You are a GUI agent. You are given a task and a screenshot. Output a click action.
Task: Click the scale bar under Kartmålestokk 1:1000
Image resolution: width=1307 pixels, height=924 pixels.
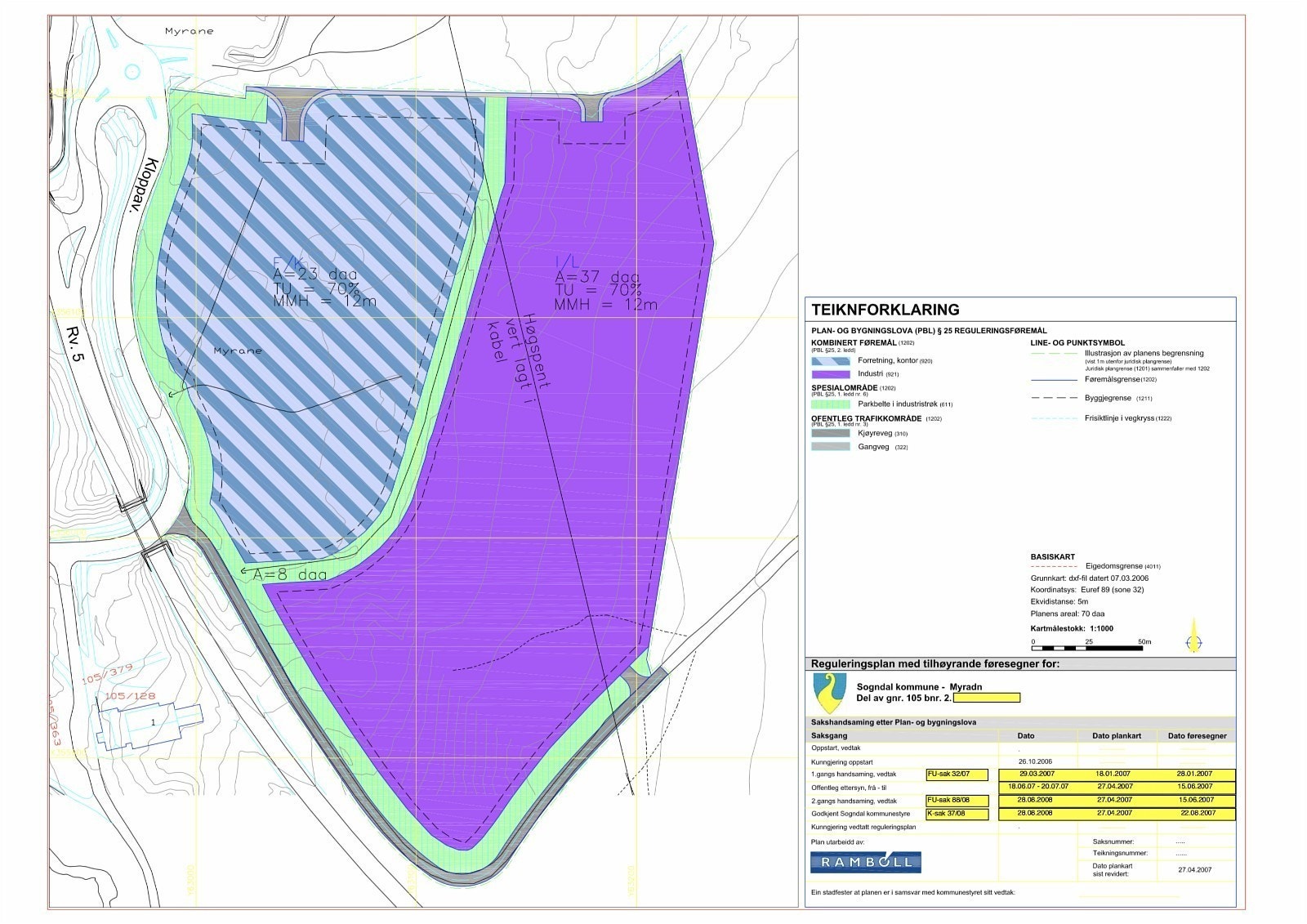1087,647
